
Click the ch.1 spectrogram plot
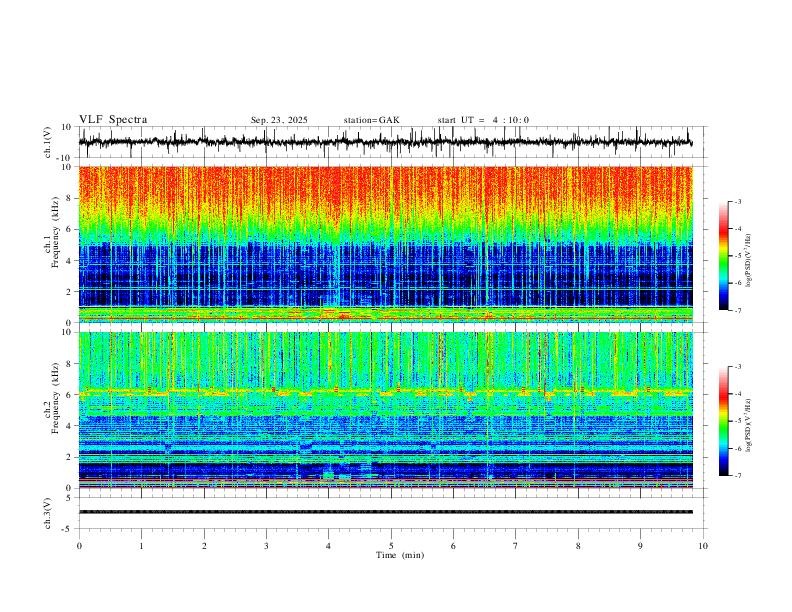385,244
